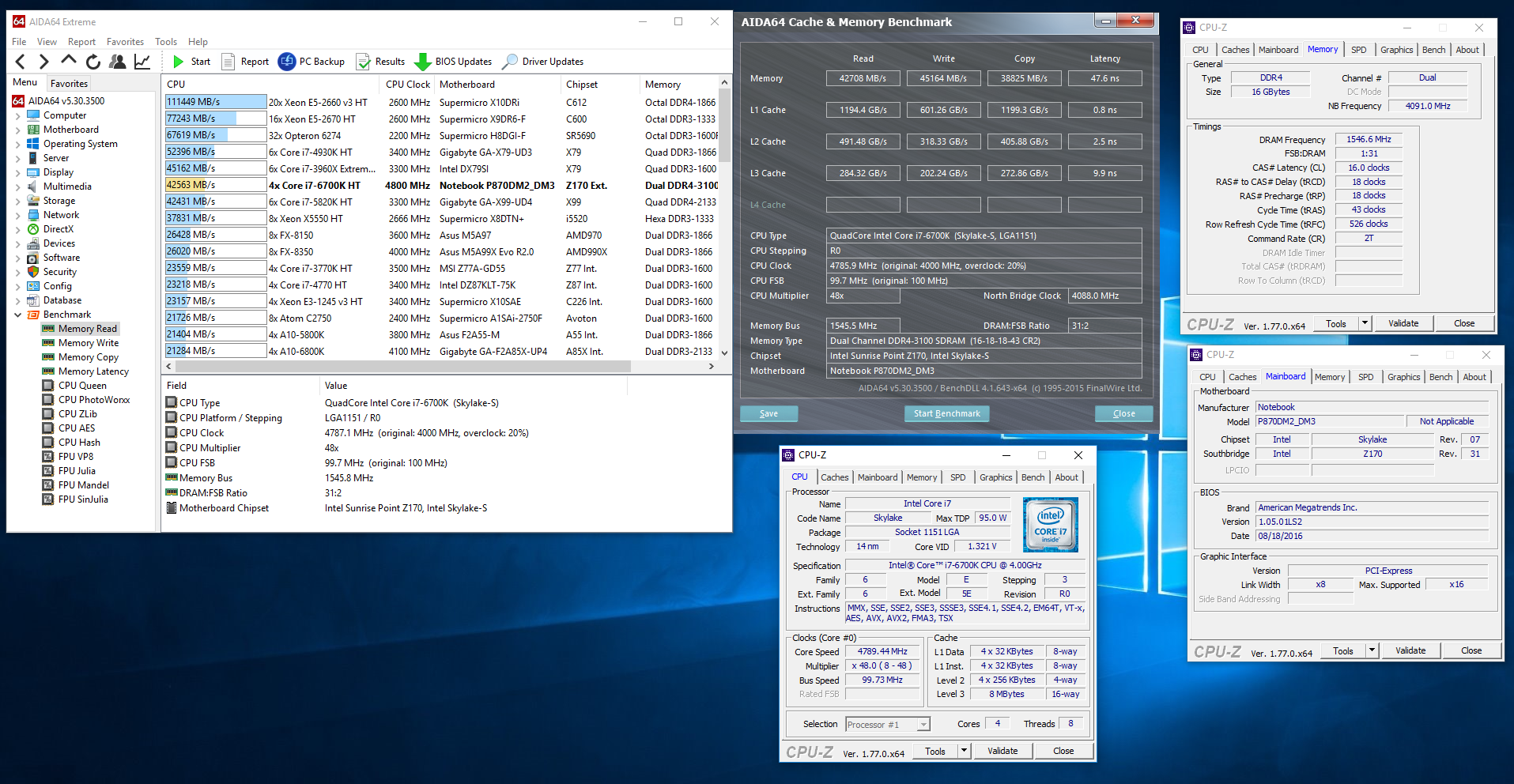Expand the Computer tree node
The image size is (1514, 784).
click(x=18, y=115)
